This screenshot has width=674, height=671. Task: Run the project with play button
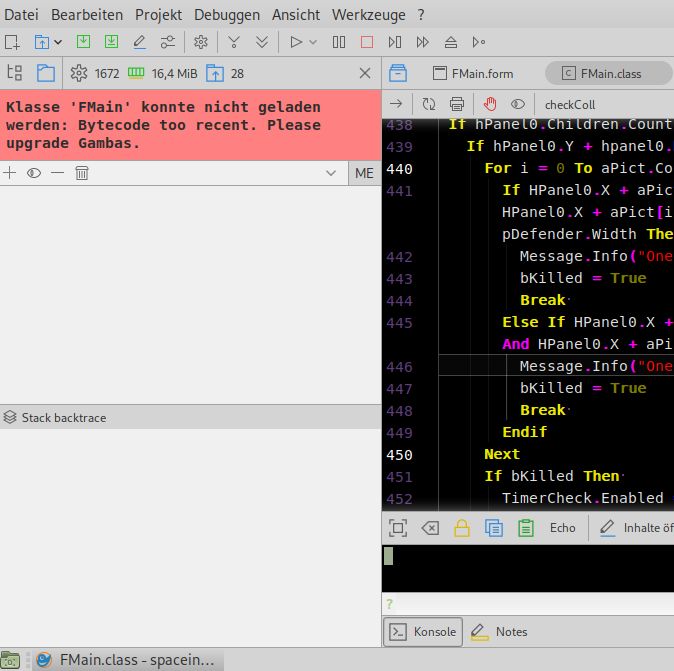(x=296, y=42)
